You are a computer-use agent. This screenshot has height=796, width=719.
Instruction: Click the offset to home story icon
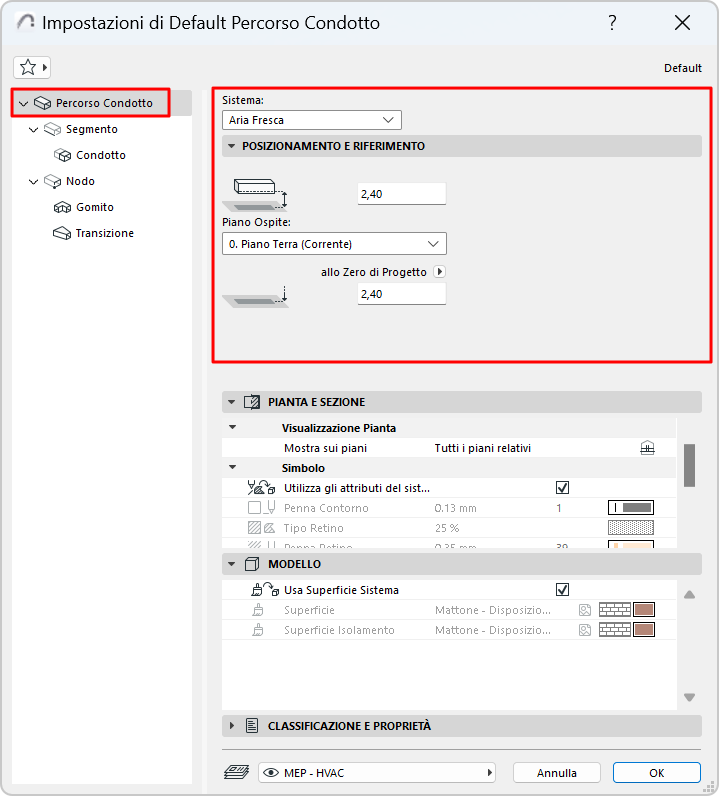[255, 194]
